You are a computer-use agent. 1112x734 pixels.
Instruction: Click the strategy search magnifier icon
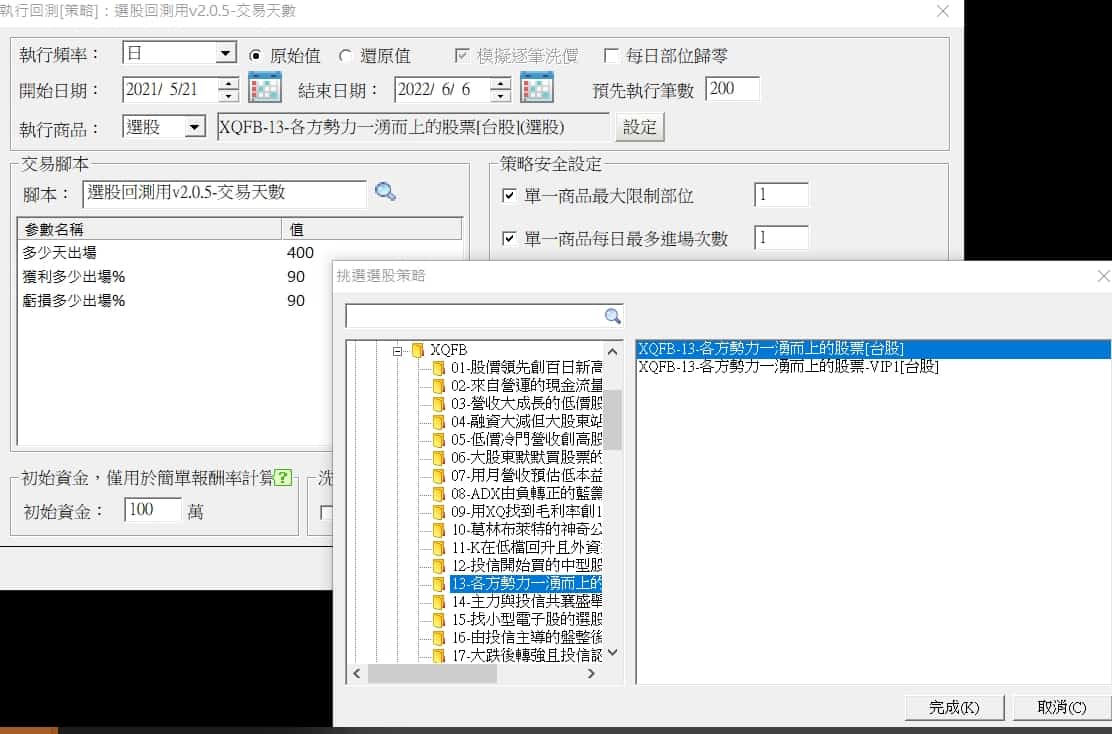613,316
